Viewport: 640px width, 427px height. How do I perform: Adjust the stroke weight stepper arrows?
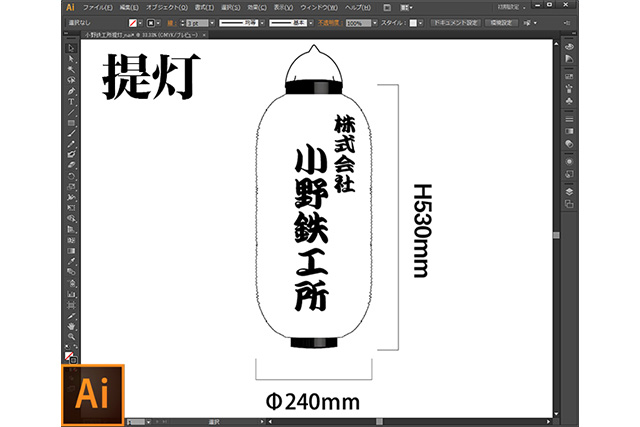click(182, 23)
